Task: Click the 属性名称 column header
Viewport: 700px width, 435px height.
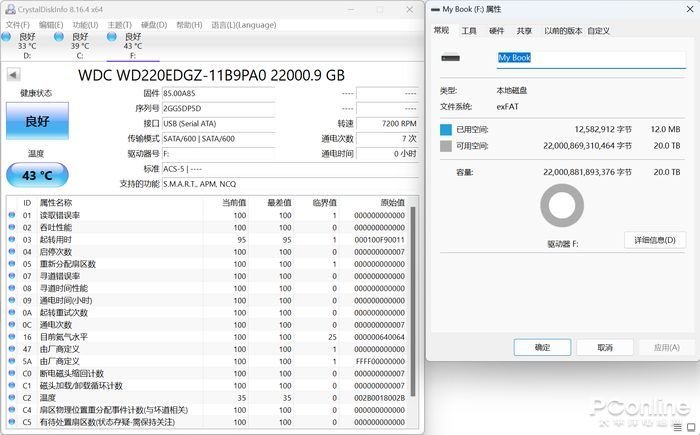Action: [x=56, y=203]
